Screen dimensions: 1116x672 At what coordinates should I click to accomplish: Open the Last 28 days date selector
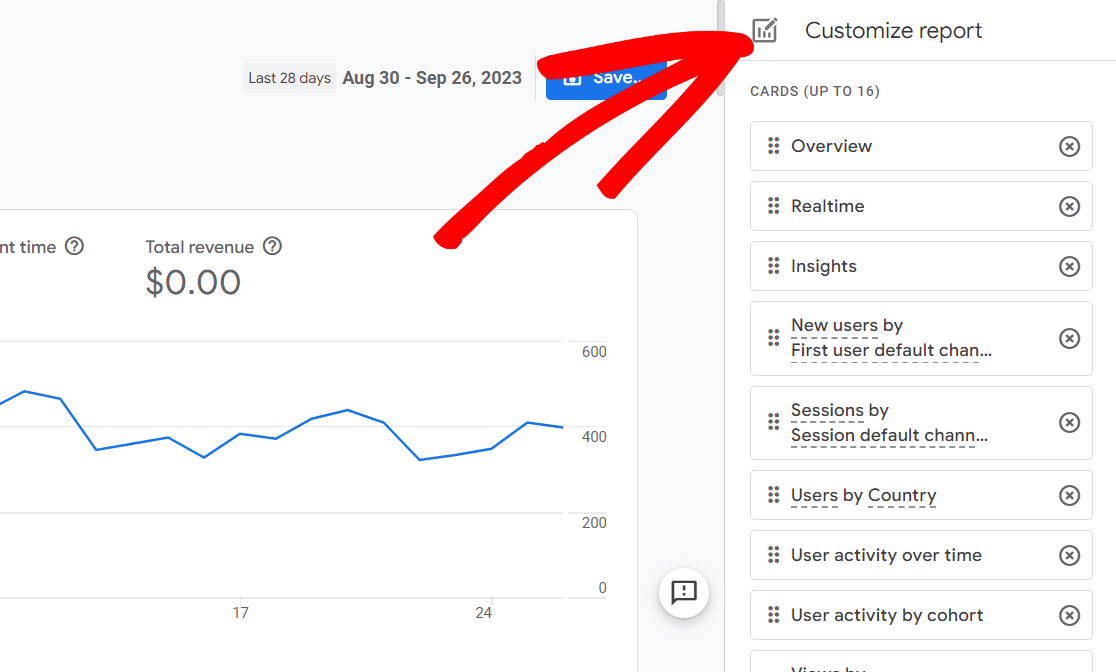289,77
